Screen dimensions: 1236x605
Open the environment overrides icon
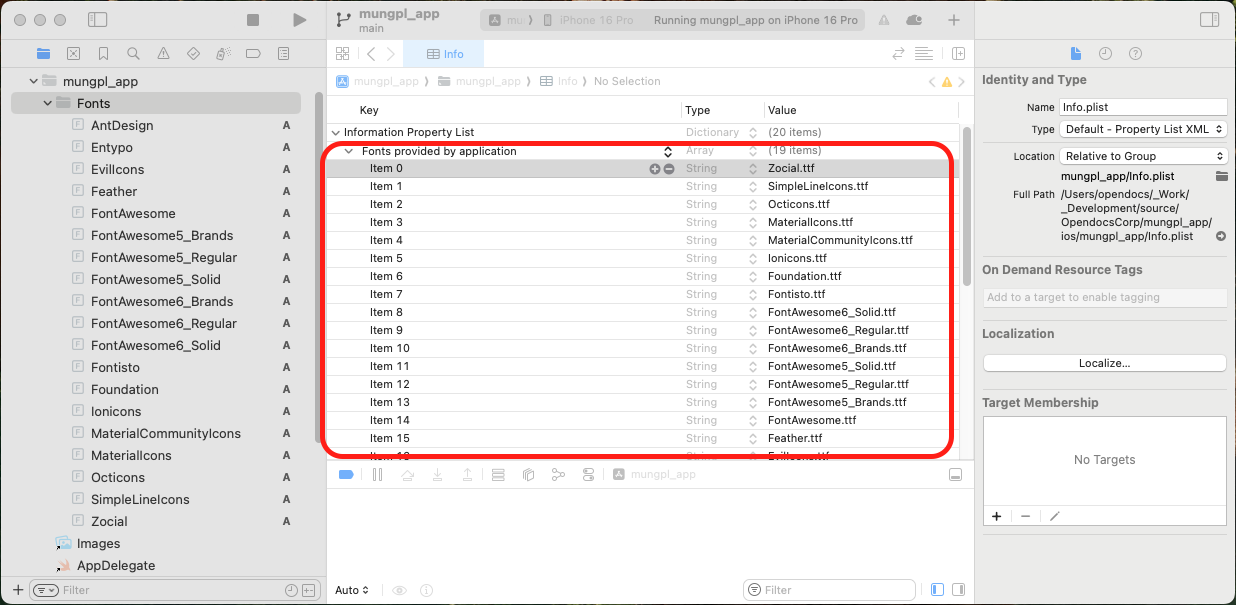point(588,475)
